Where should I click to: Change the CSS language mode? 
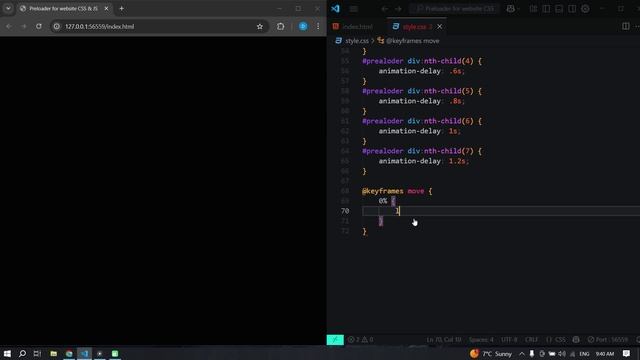tap(556, 340)
